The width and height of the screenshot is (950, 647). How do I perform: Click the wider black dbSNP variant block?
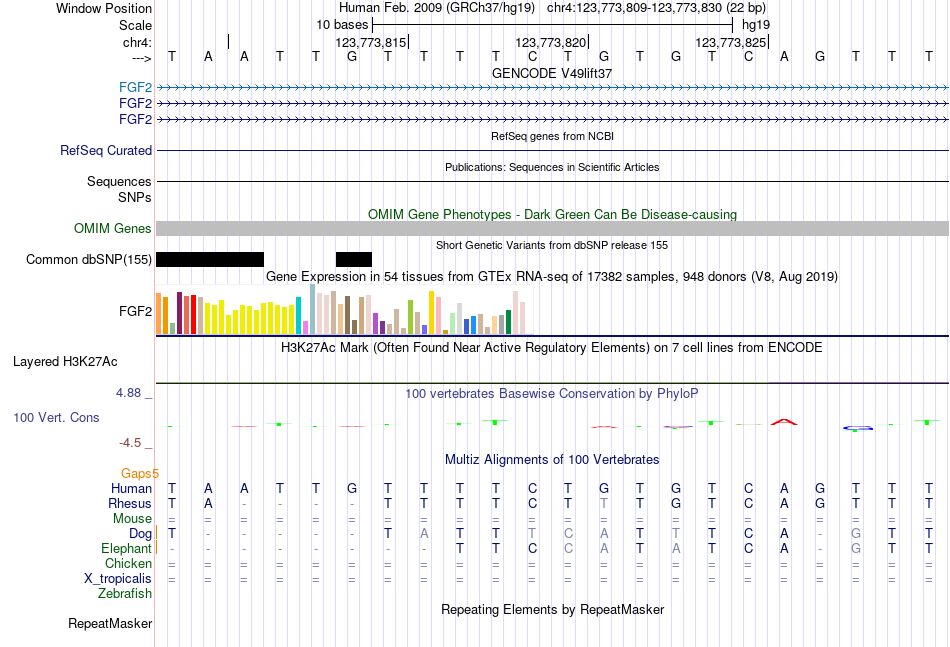pos(210,259)
